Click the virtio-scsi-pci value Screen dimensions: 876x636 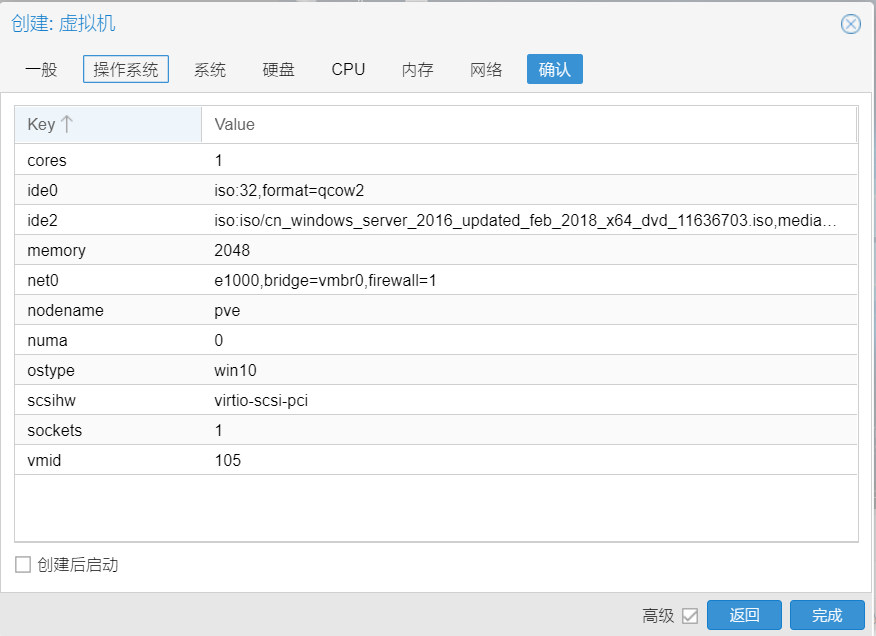[261, 401]
